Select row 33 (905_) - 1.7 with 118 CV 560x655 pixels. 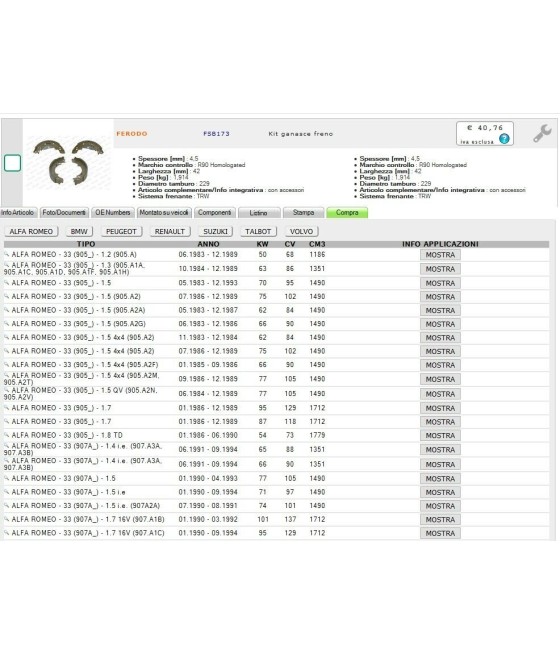pos(276,421)
